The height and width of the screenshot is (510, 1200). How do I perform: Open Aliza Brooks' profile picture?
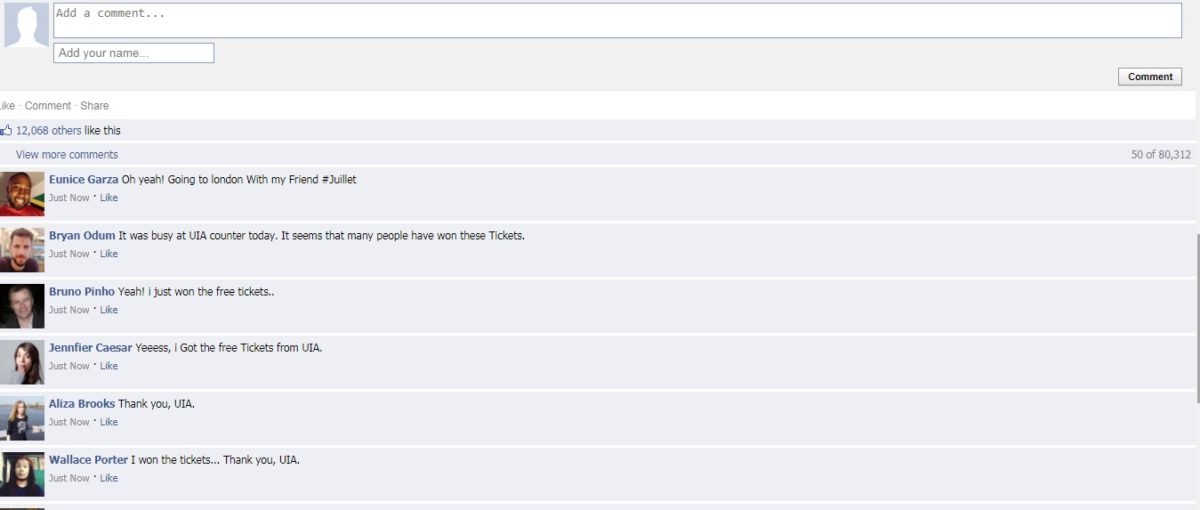coord(22,418)
